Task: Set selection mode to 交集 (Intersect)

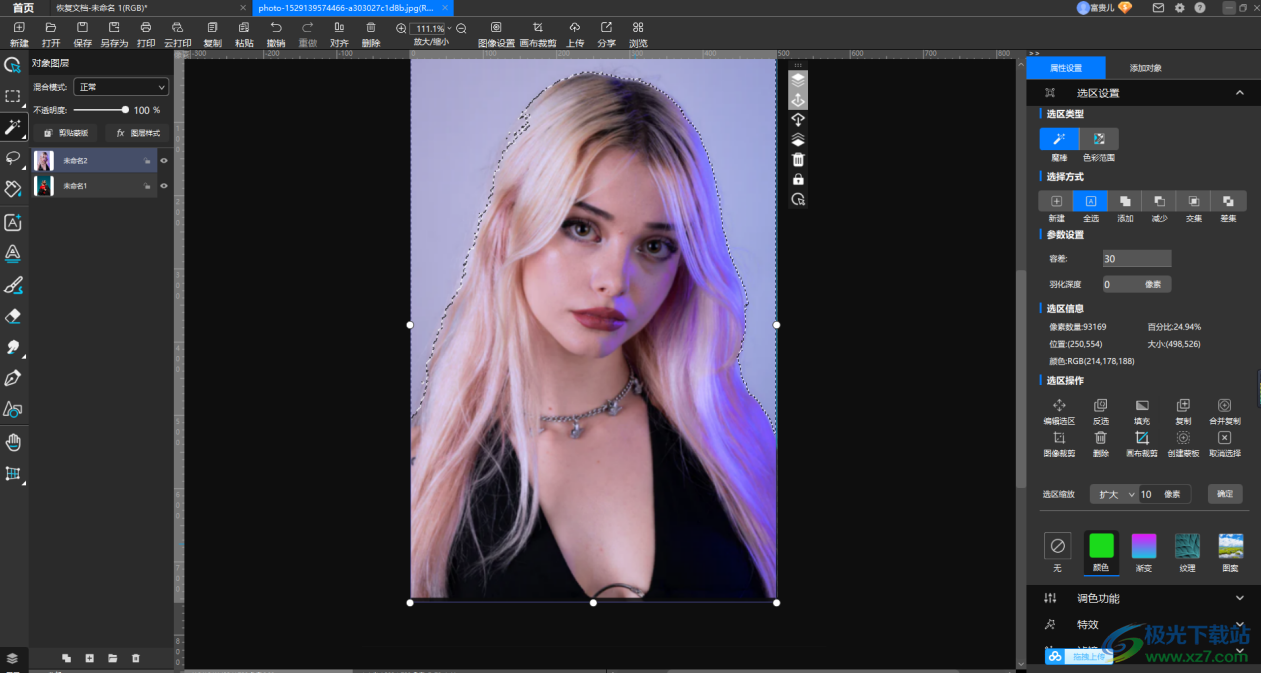Action: [1194, 201]
